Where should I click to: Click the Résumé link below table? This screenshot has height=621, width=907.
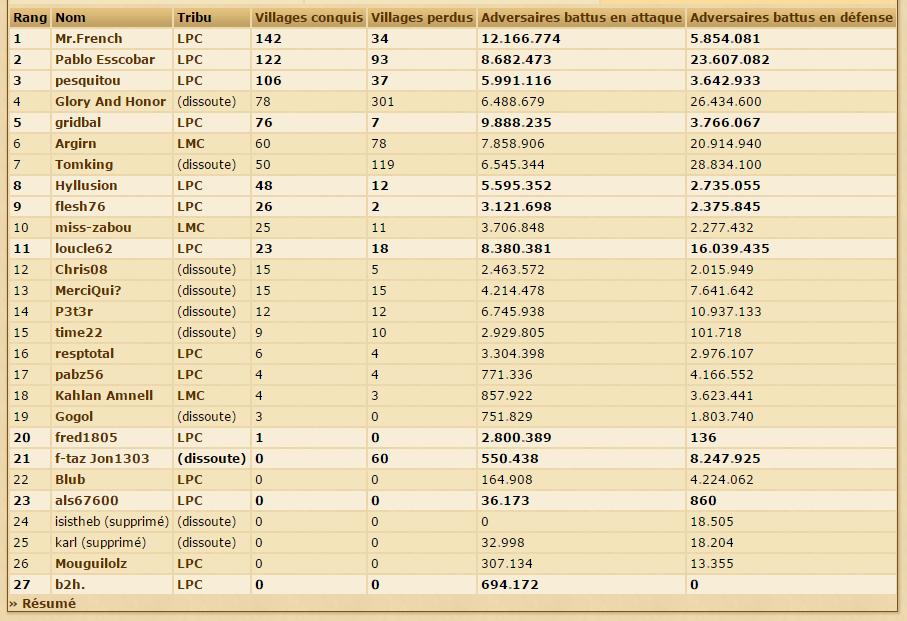(49, 604)
